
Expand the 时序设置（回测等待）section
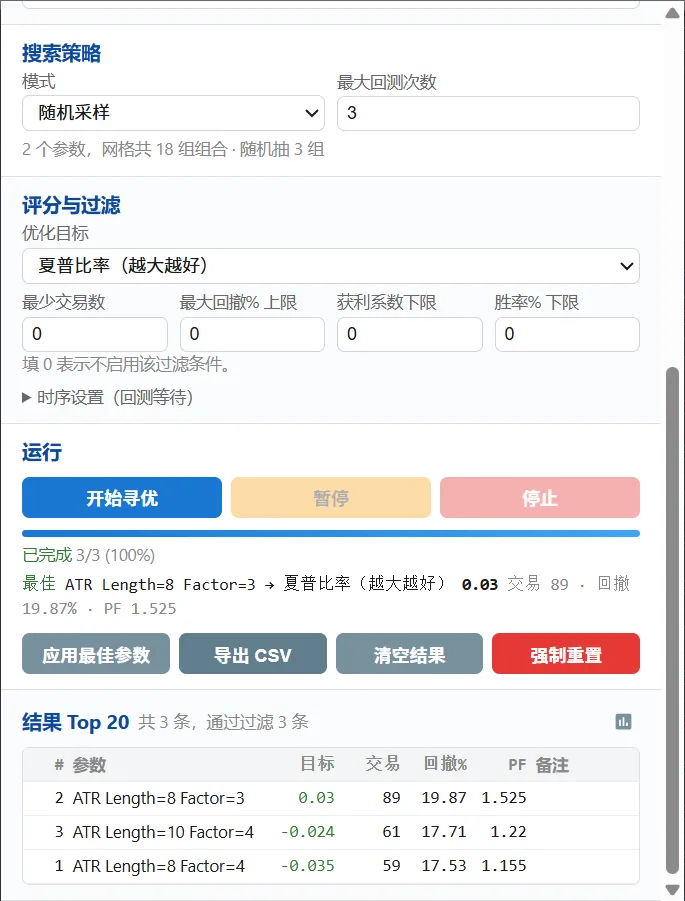(108, 397)
